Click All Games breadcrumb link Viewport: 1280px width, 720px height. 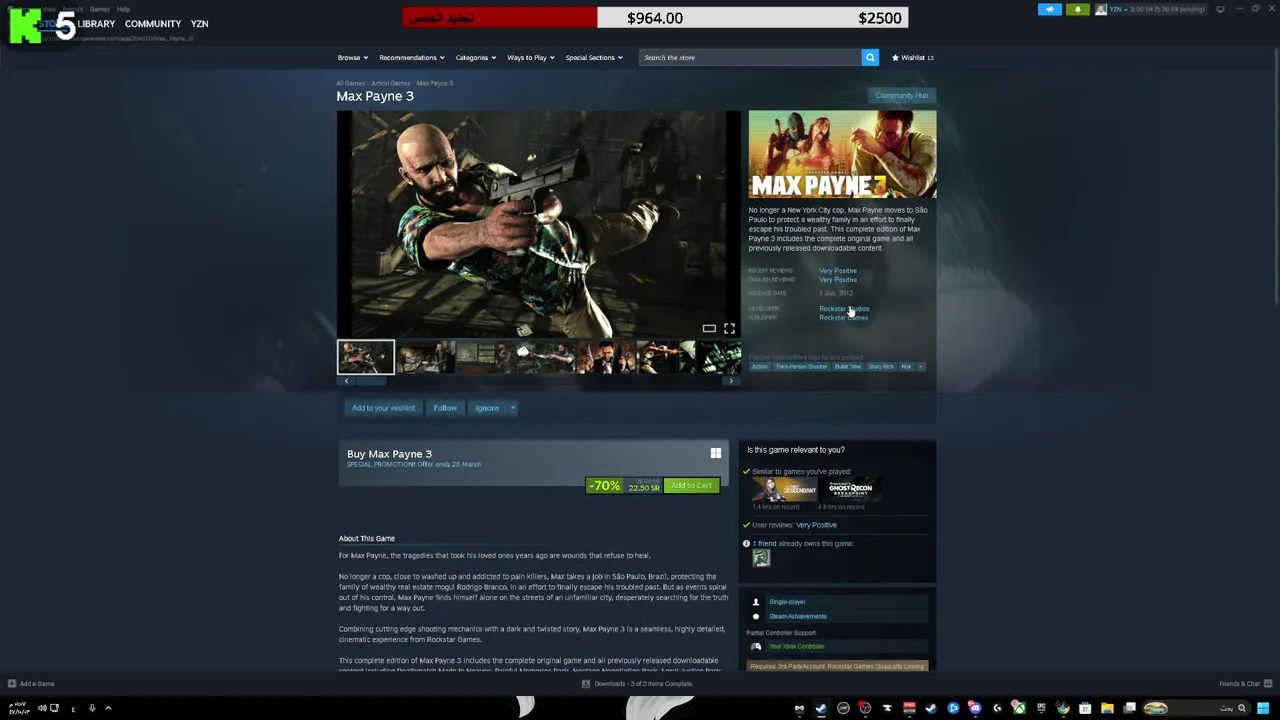[x=350, y=83]
